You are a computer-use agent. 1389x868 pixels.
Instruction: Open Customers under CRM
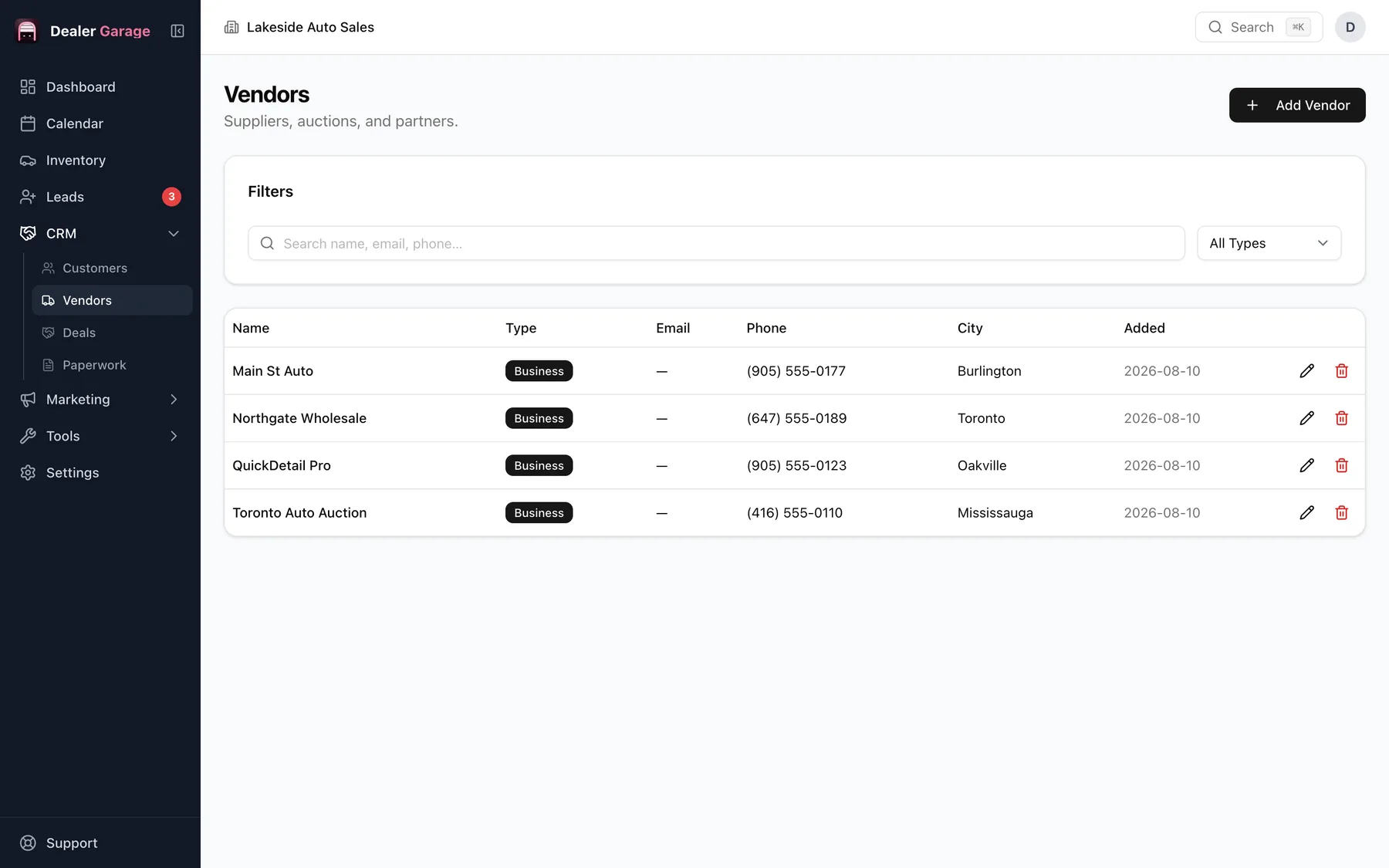[113, 268]
